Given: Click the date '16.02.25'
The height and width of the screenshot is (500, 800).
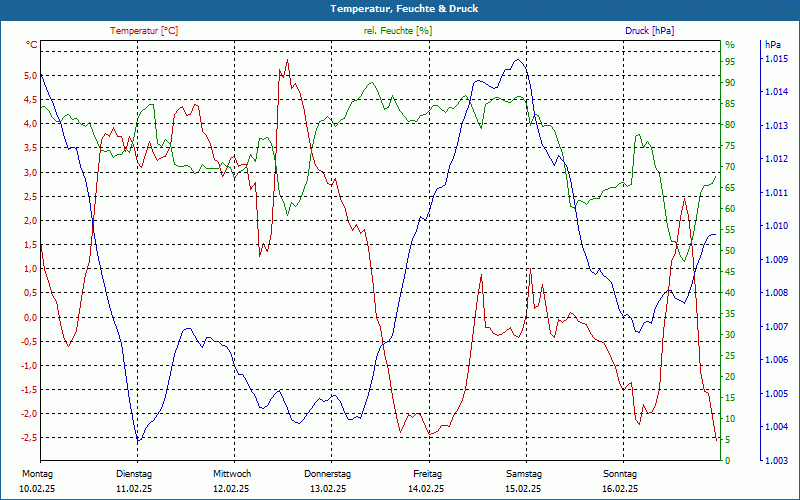Looking at the screenshot, I should point(620,489).
